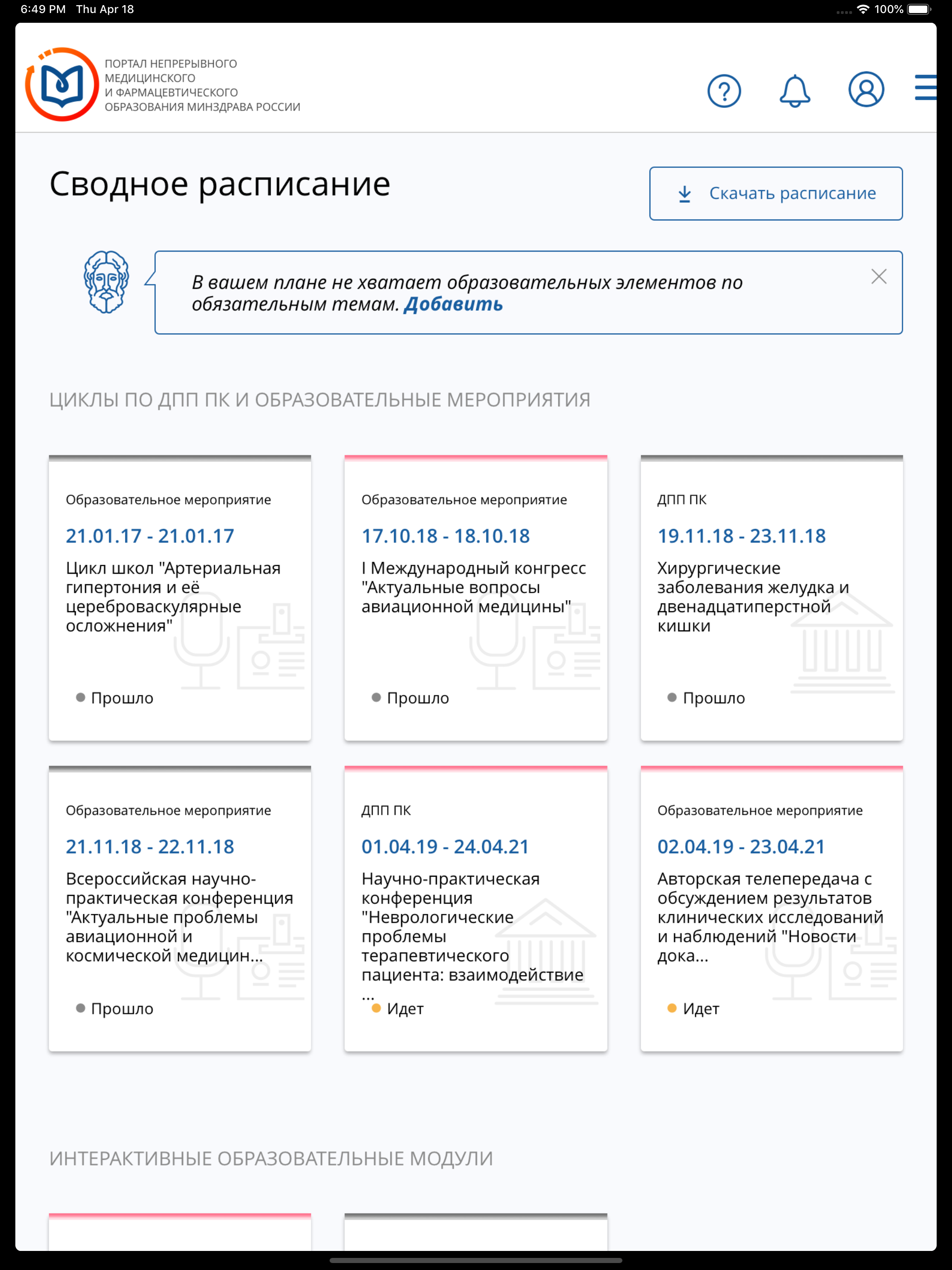Click Интерактивные образовательные модули section heading
The image size is (952, 1270).
(271, 1158)
